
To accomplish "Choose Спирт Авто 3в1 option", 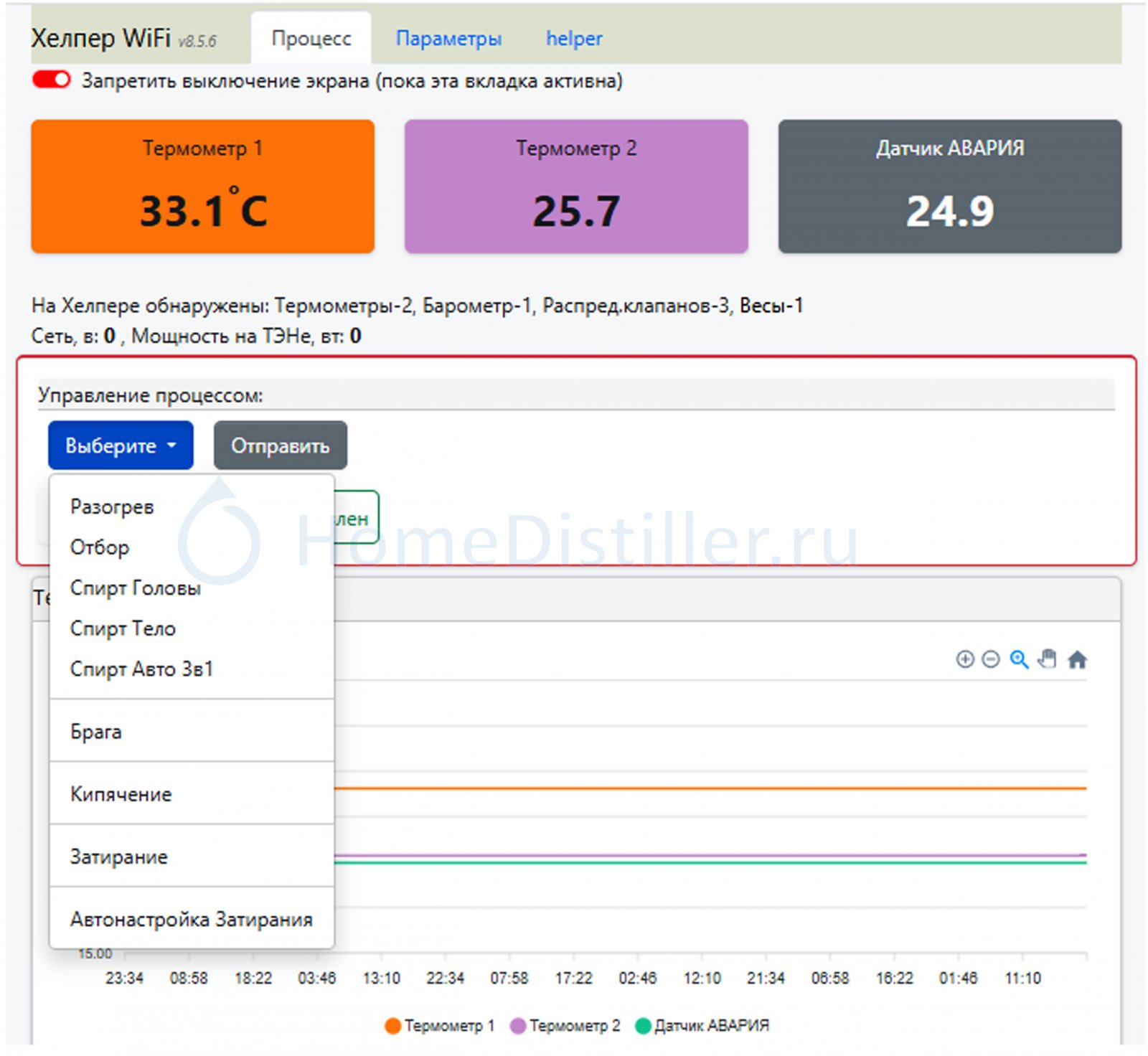I will click(192, 669).
